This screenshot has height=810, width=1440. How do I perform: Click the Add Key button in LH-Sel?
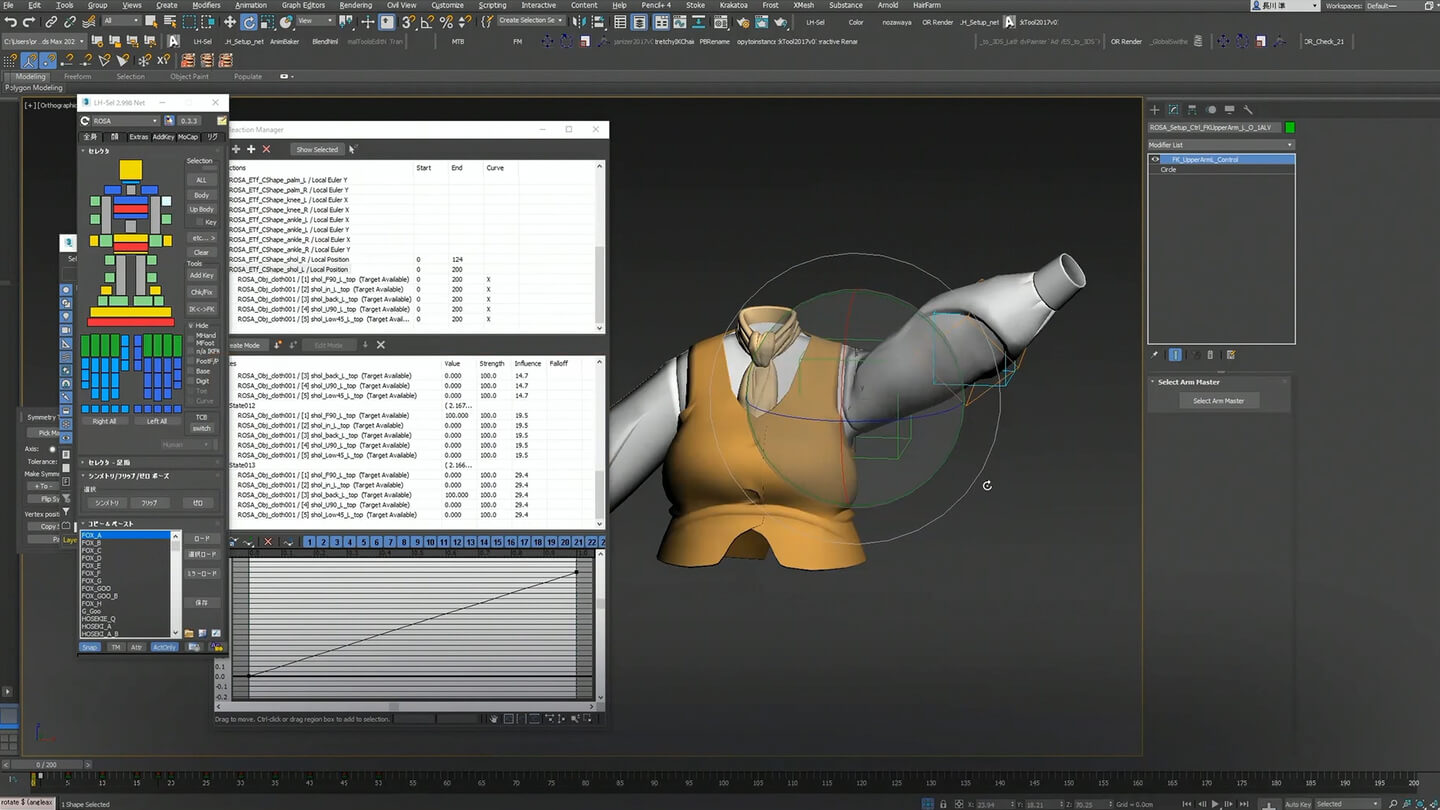click(x=202, y=276)
